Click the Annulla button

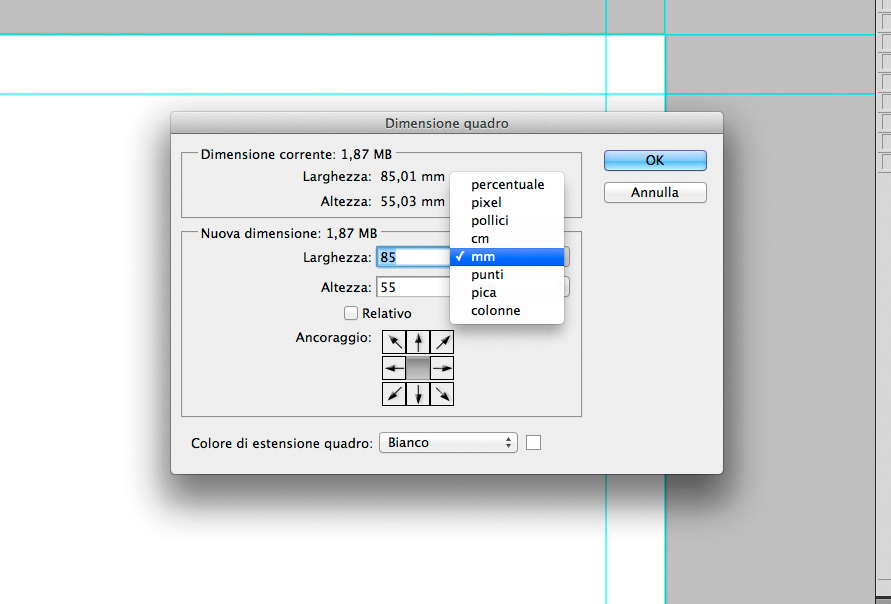655,192
